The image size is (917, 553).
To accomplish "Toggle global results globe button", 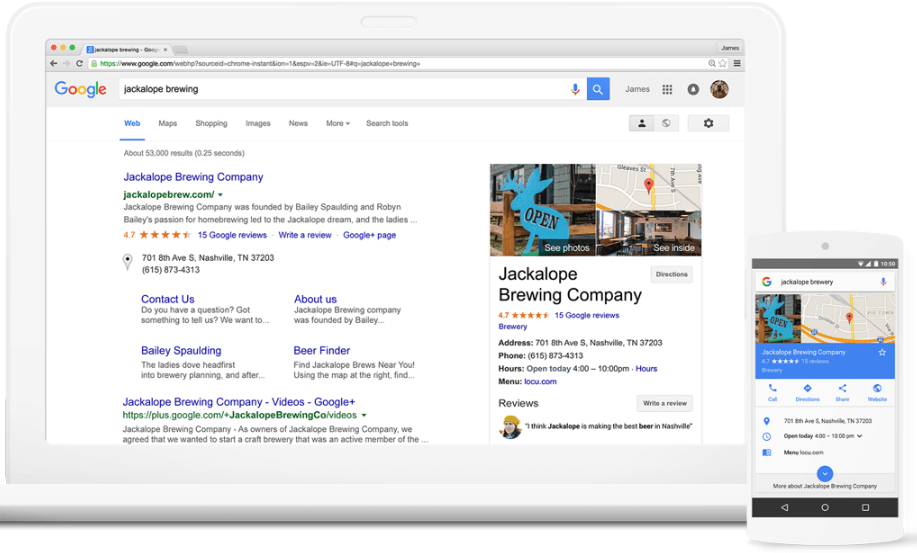I will (x=666, y=123).
